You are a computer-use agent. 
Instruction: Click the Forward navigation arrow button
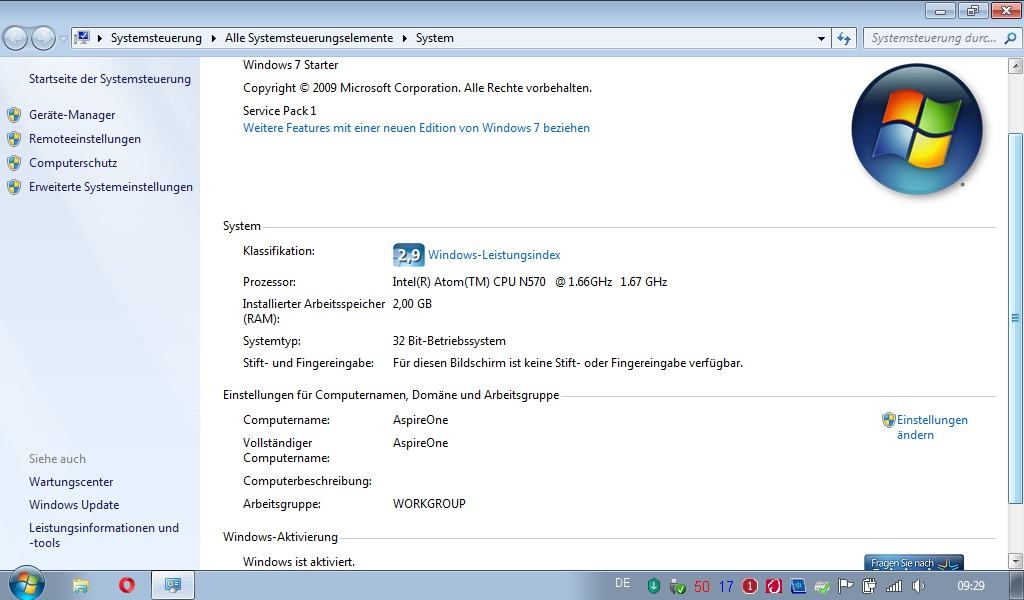pyautogui.click(x=43, y=39)
